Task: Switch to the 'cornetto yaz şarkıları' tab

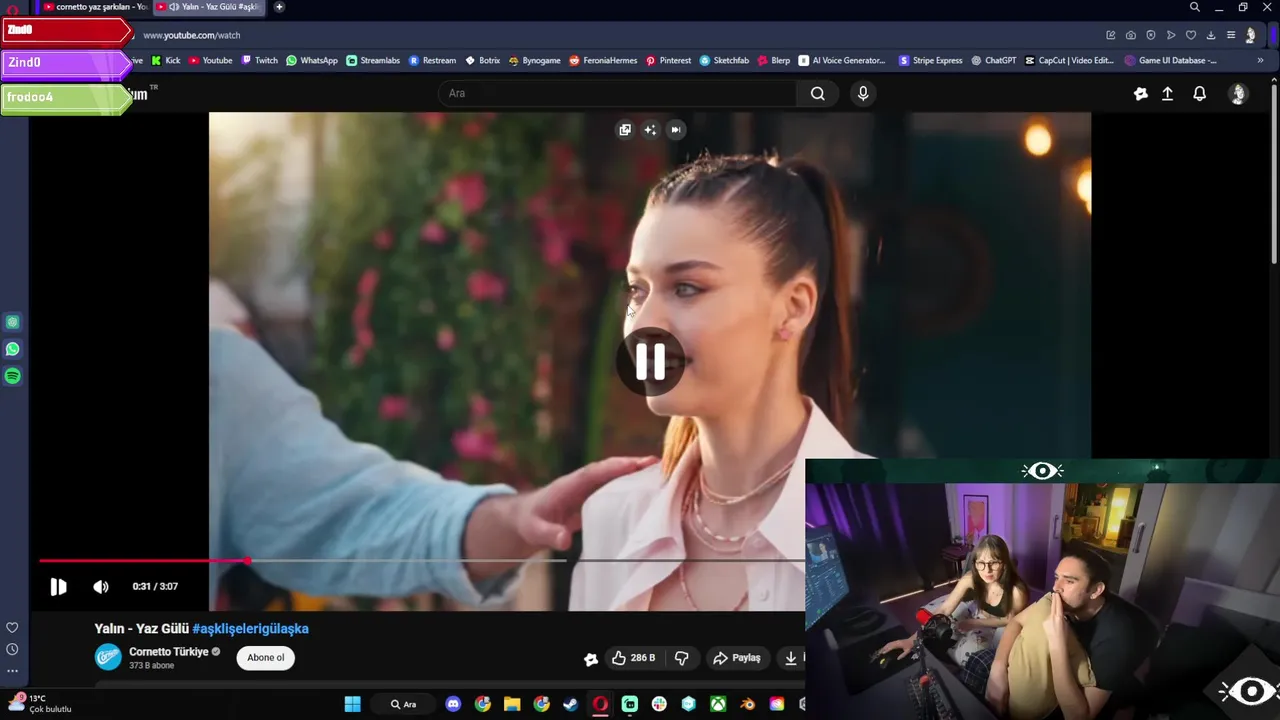Action: (x=95, y=7)
